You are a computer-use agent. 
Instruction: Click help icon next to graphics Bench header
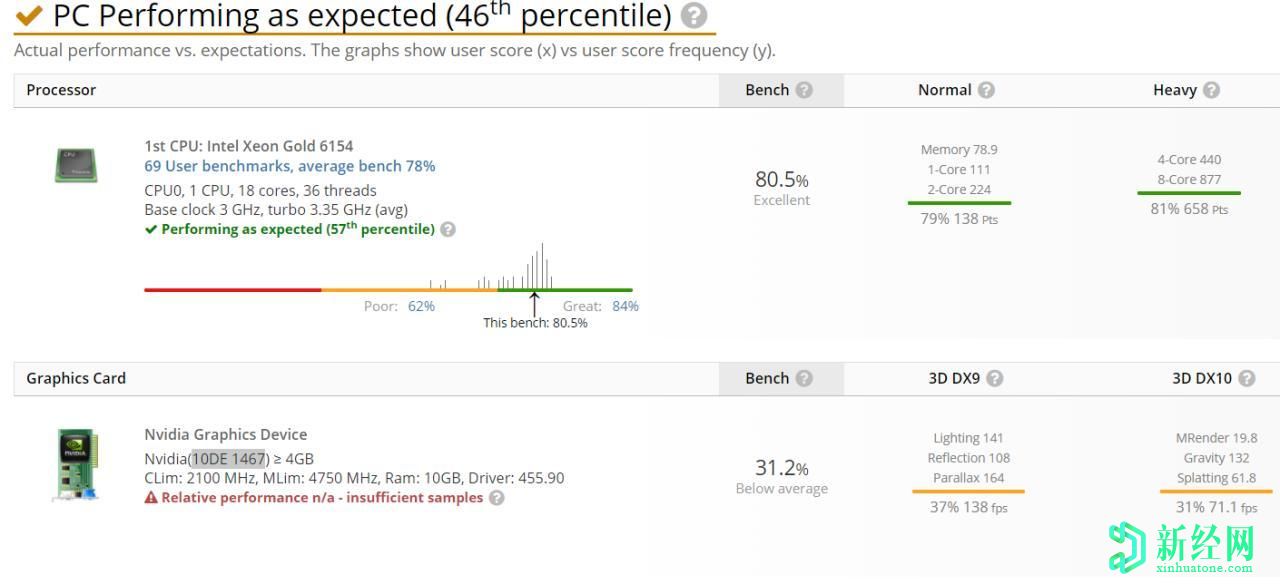click(x=804, y=378)
